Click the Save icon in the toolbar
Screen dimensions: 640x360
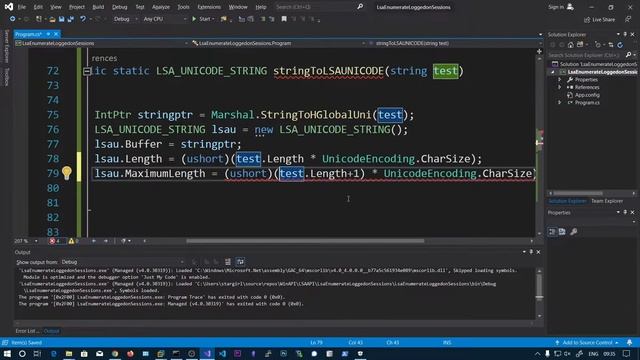[x=61, y=19]
